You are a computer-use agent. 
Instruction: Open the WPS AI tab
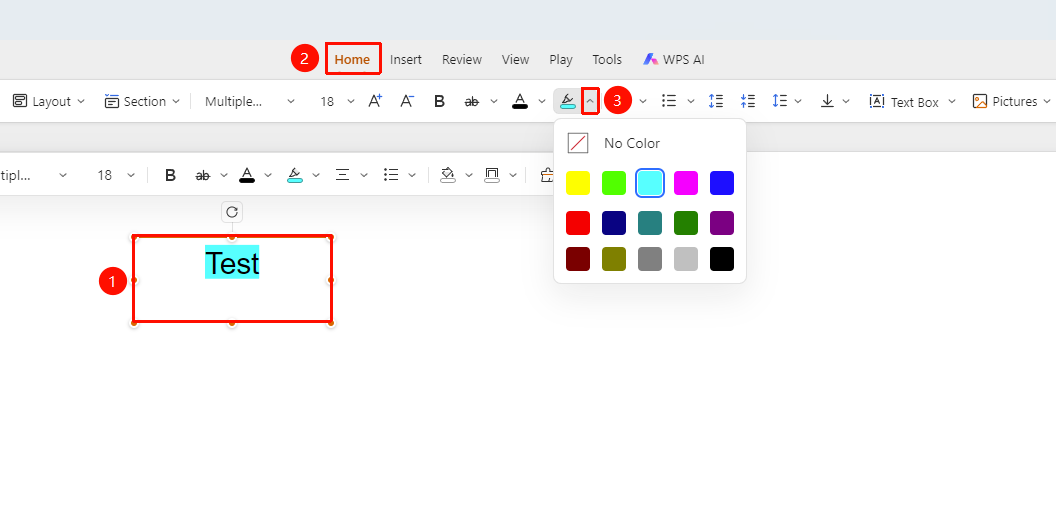tap(673, 59)
